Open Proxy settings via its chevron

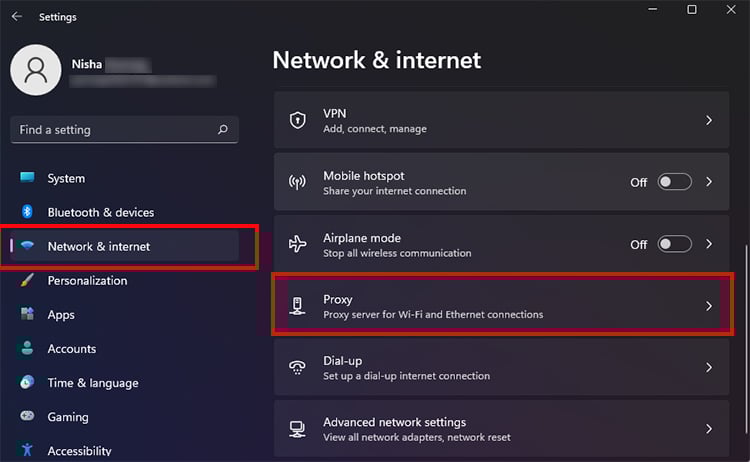tap(709, 306)
